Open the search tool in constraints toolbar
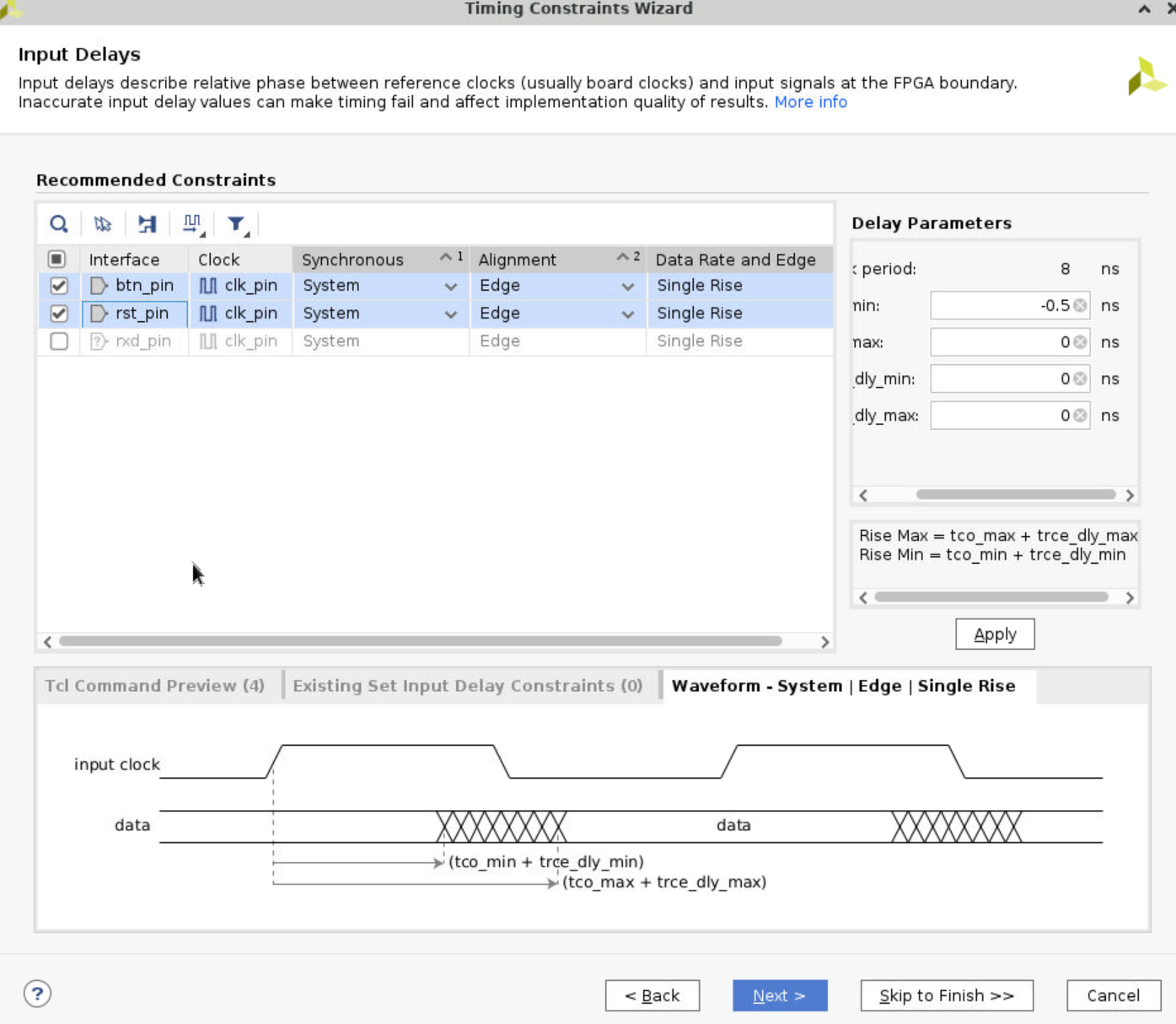The height and width of the screenshot is (1024, 1176). pos(58,224)
